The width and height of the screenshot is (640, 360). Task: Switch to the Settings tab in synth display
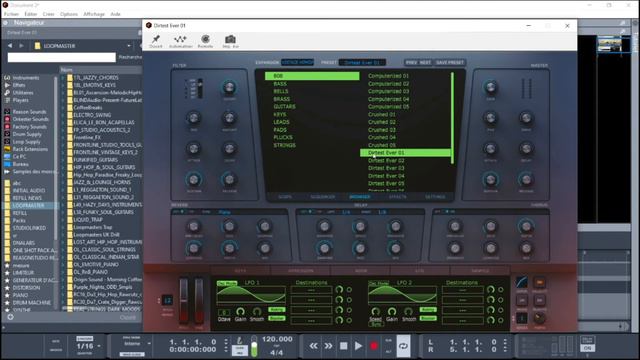coord(435,197)
